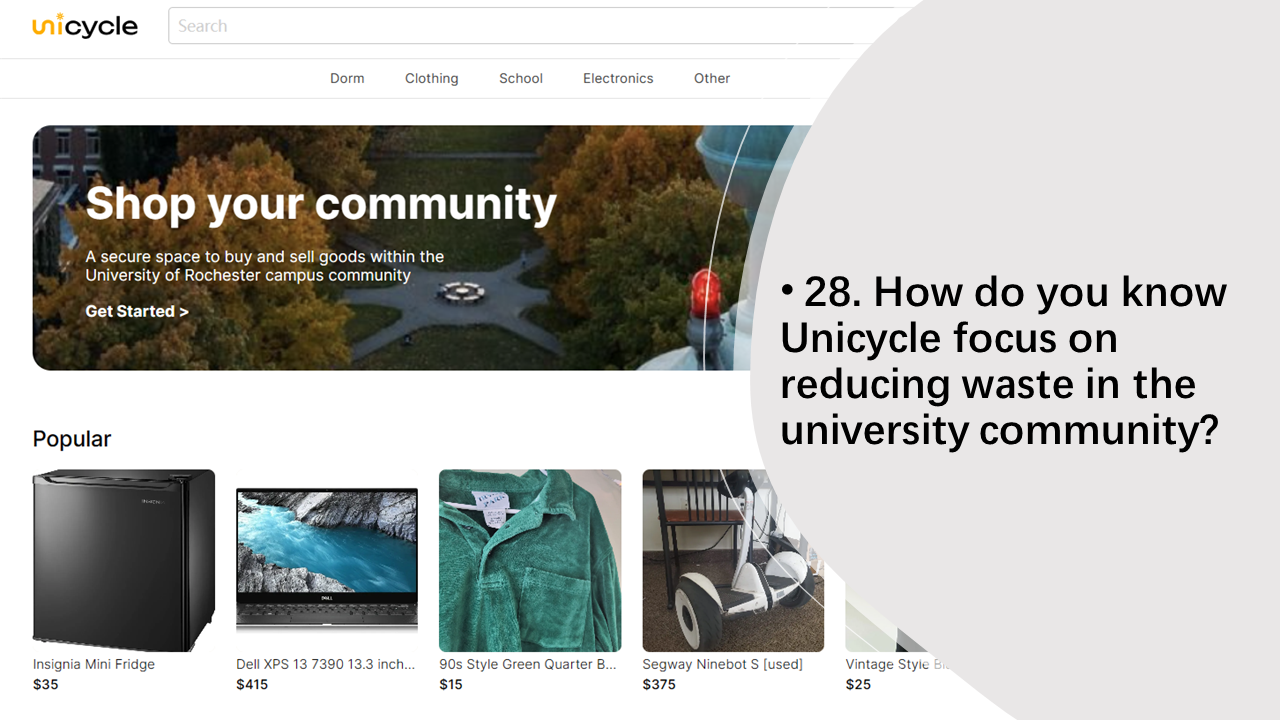Open the Clothing category
This screenshot has height=720, width=1280.
[x=432, y=78]
